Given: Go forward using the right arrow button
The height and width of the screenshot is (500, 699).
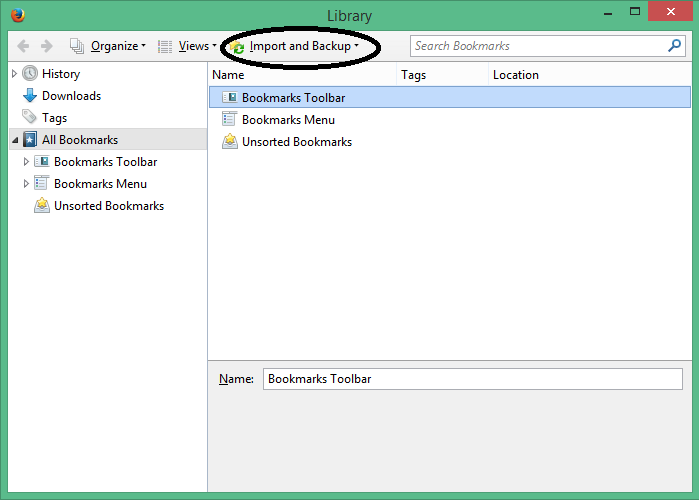Looking at the screenshot, I should click(x=46, y=46).
